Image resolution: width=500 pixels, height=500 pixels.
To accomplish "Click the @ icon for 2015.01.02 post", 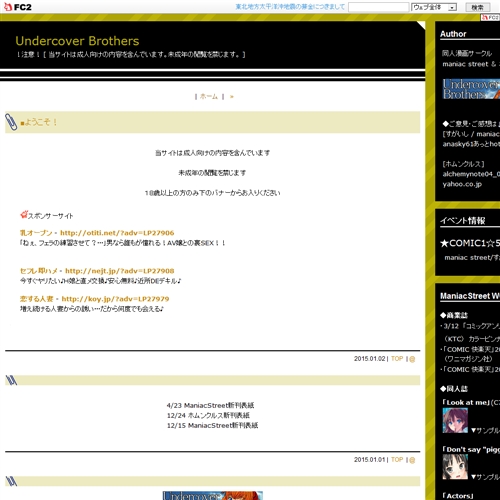I will (x=412, y=359).
